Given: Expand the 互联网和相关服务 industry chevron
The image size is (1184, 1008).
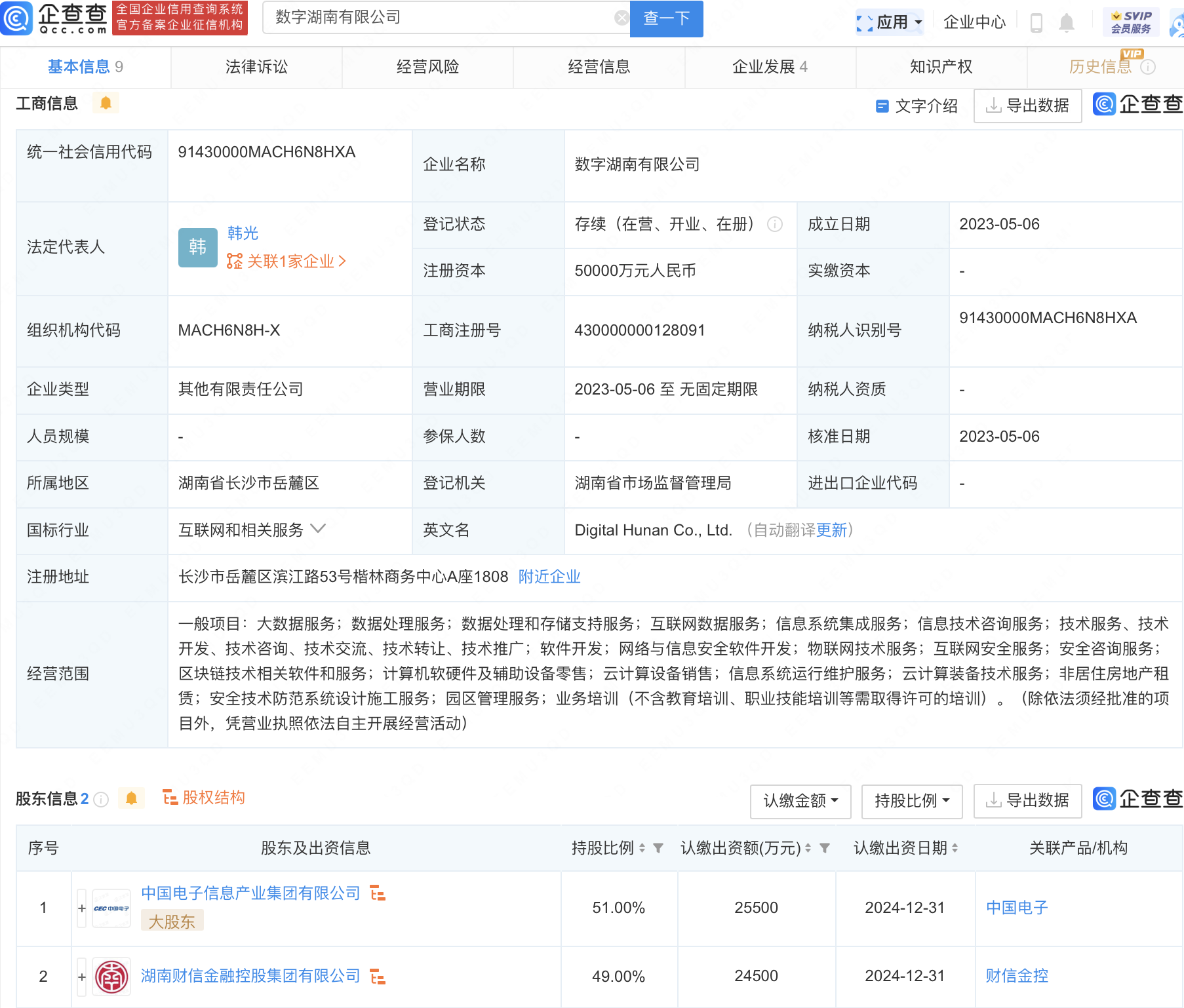Looking at the screenshot, I should pyautogui.click(x=318, y=528).
